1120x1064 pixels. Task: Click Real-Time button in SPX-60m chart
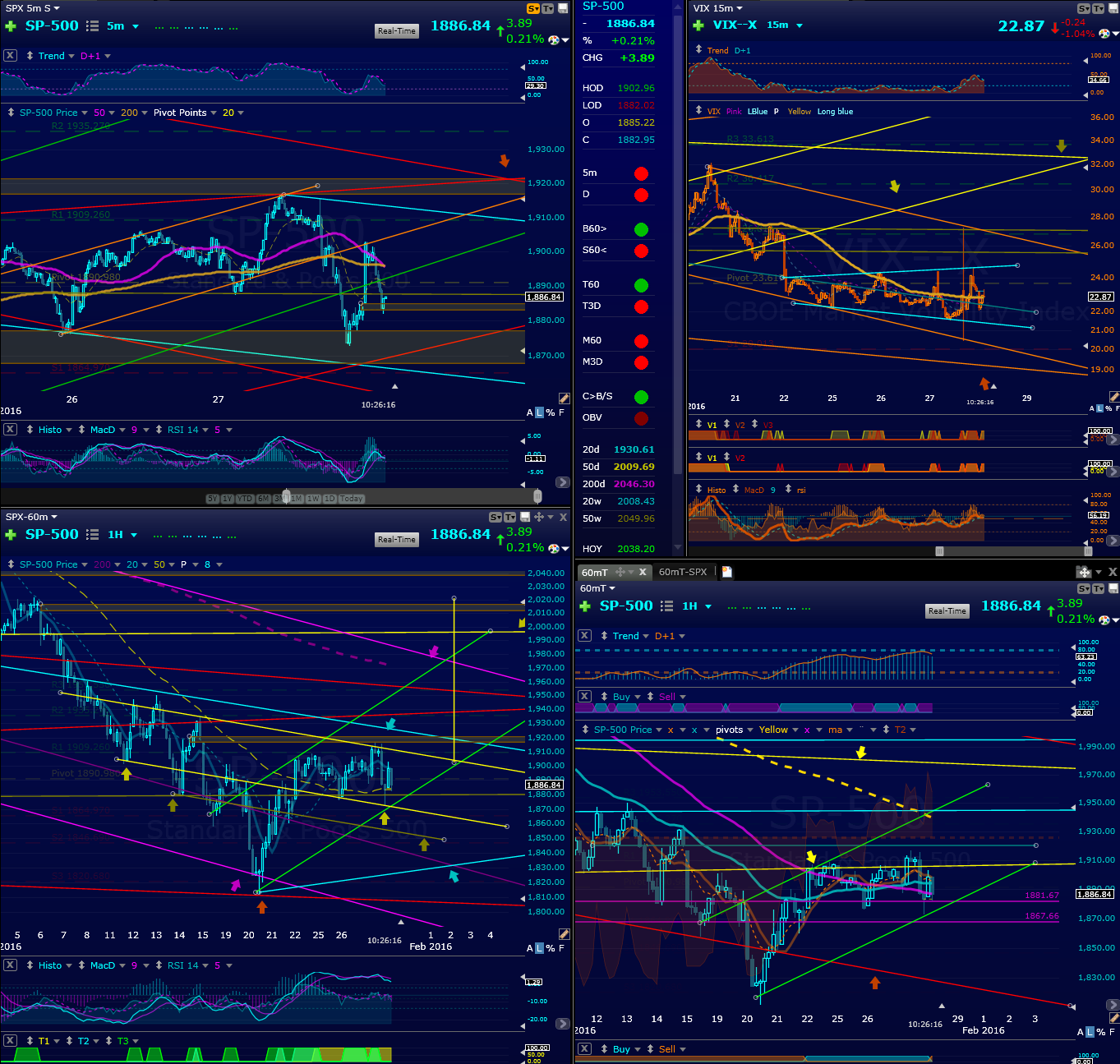click(397, 540)
